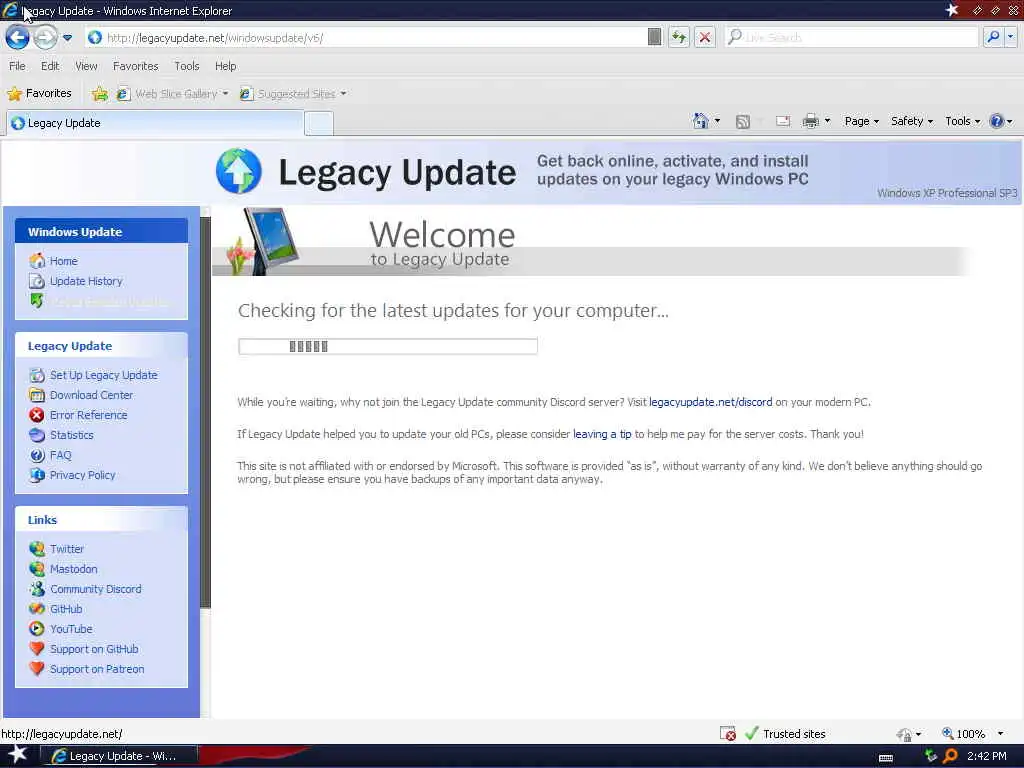Click the Community Discord icon

37,589
